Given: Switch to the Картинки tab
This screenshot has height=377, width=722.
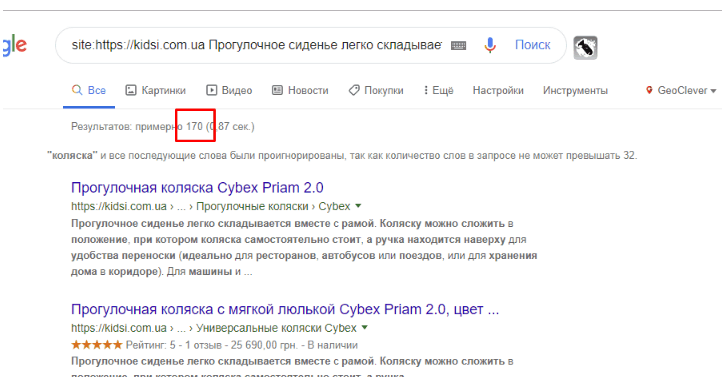Looking at the screenshot, I should pyautogui.click(x=156, y=90).
